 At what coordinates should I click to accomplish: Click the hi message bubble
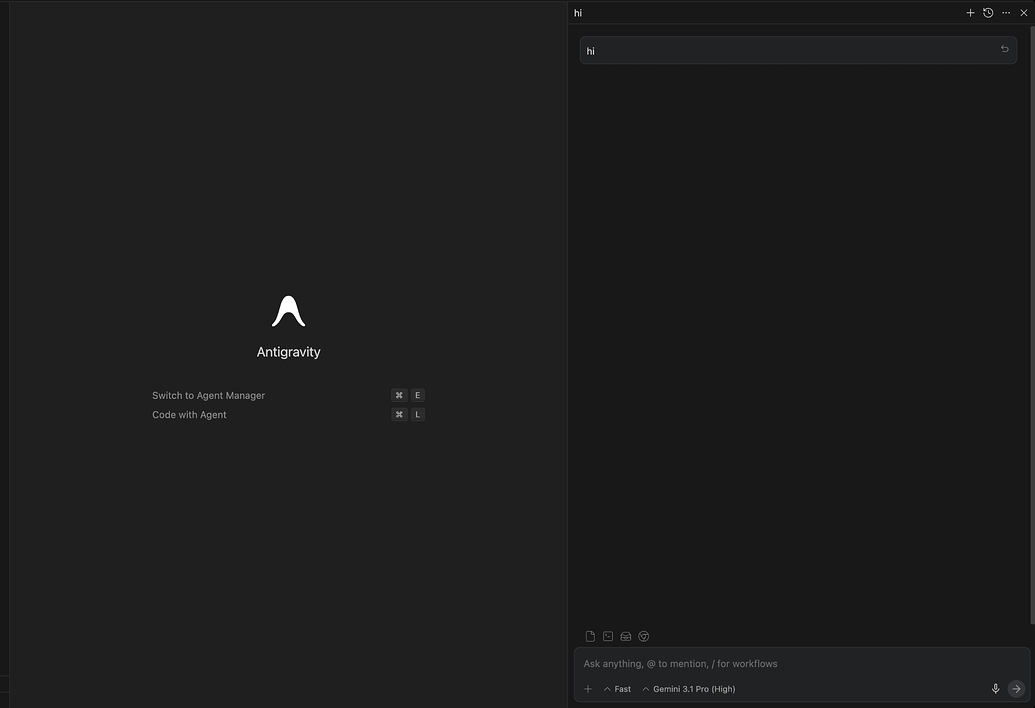click(x=798, y=50)
